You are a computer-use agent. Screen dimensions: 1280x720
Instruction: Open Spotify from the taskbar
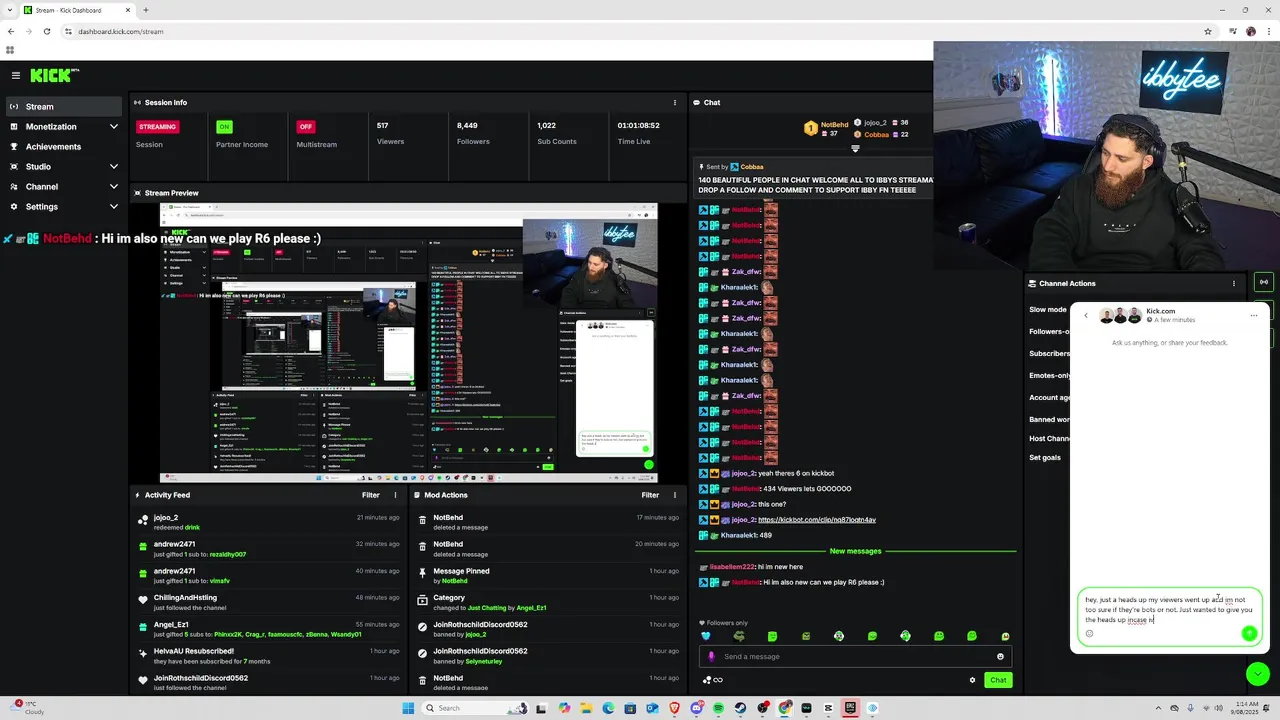pos(718,708)
